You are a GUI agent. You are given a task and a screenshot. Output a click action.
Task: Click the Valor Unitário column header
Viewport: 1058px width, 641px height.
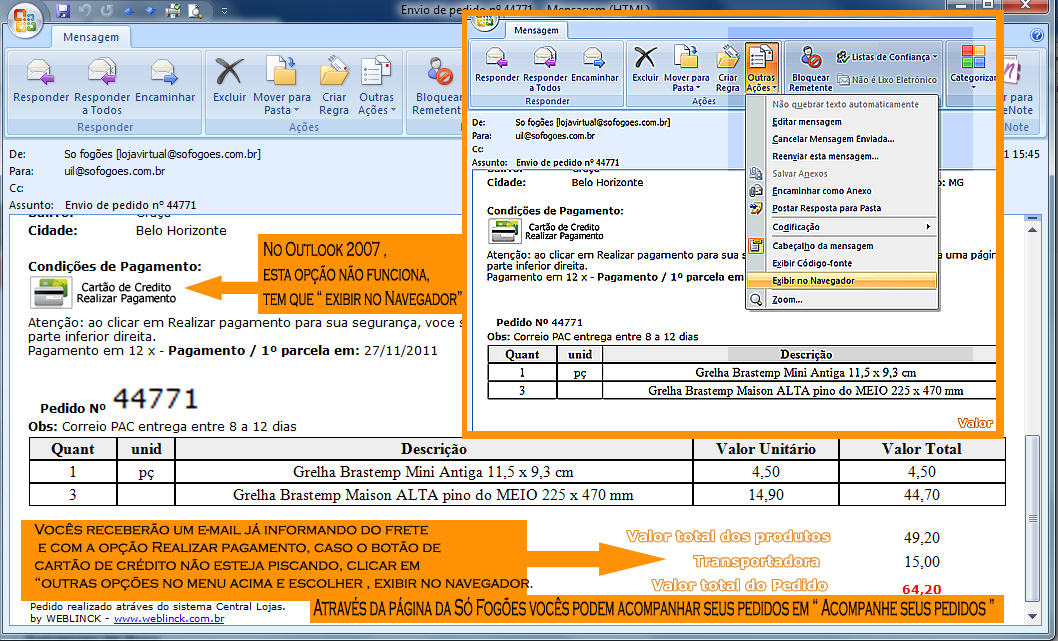(766, 449)
